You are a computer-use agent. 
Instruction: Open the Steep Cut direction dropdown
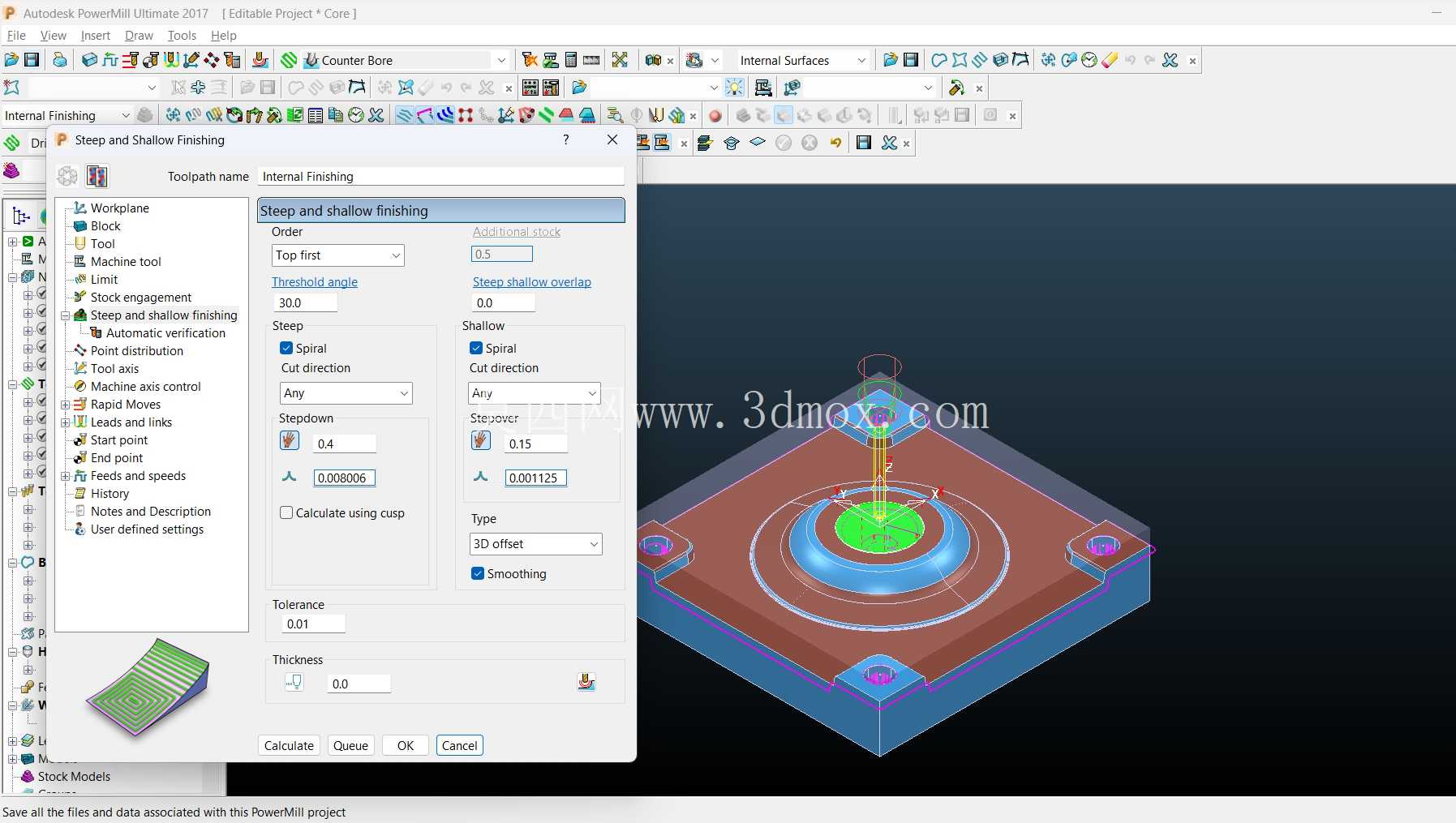[346, 393]
